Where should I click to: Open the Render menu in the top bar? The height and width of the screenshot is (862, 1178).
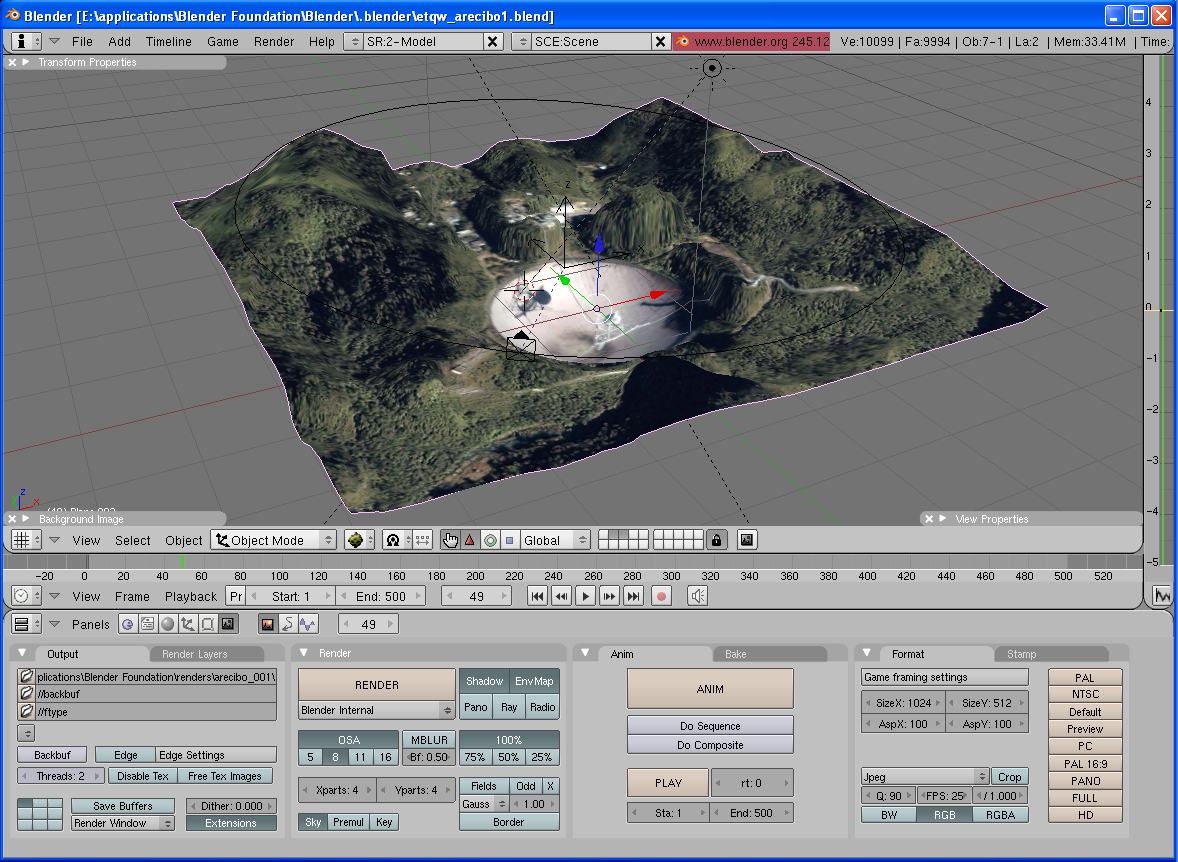click(x=274, y=41)
